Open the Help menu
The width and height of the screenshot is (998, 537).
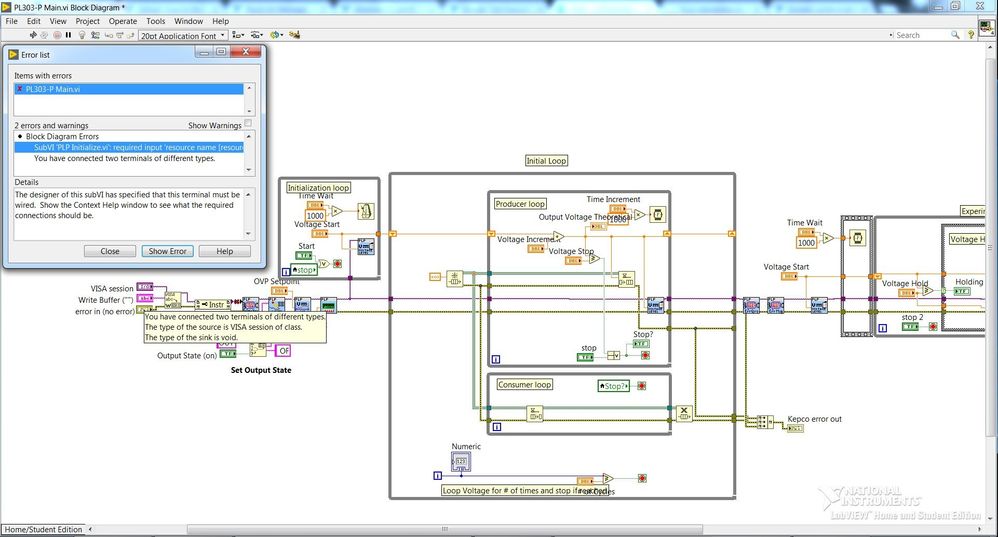[220, 21]
